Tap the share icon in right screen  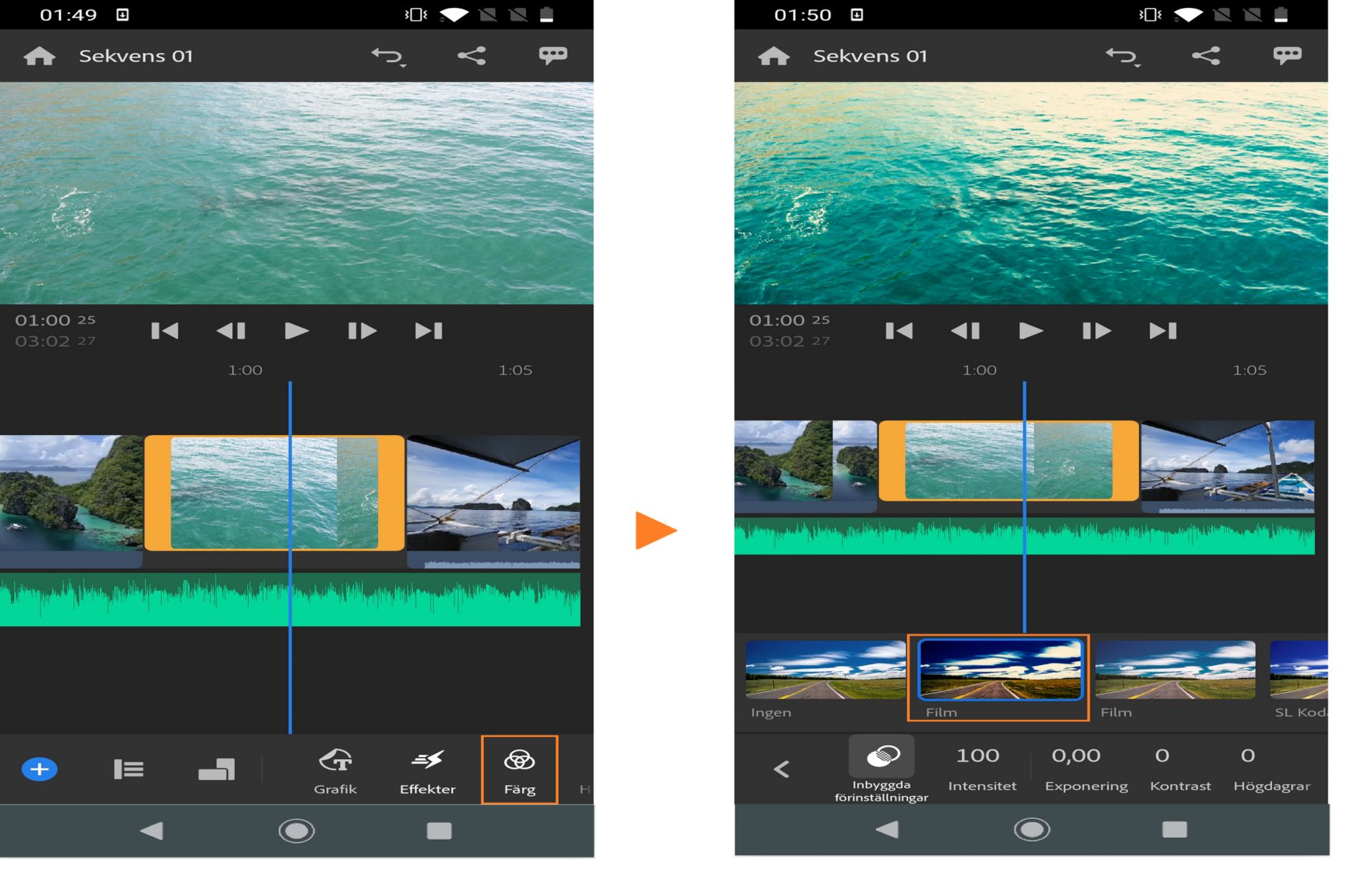pos(1206,56)
